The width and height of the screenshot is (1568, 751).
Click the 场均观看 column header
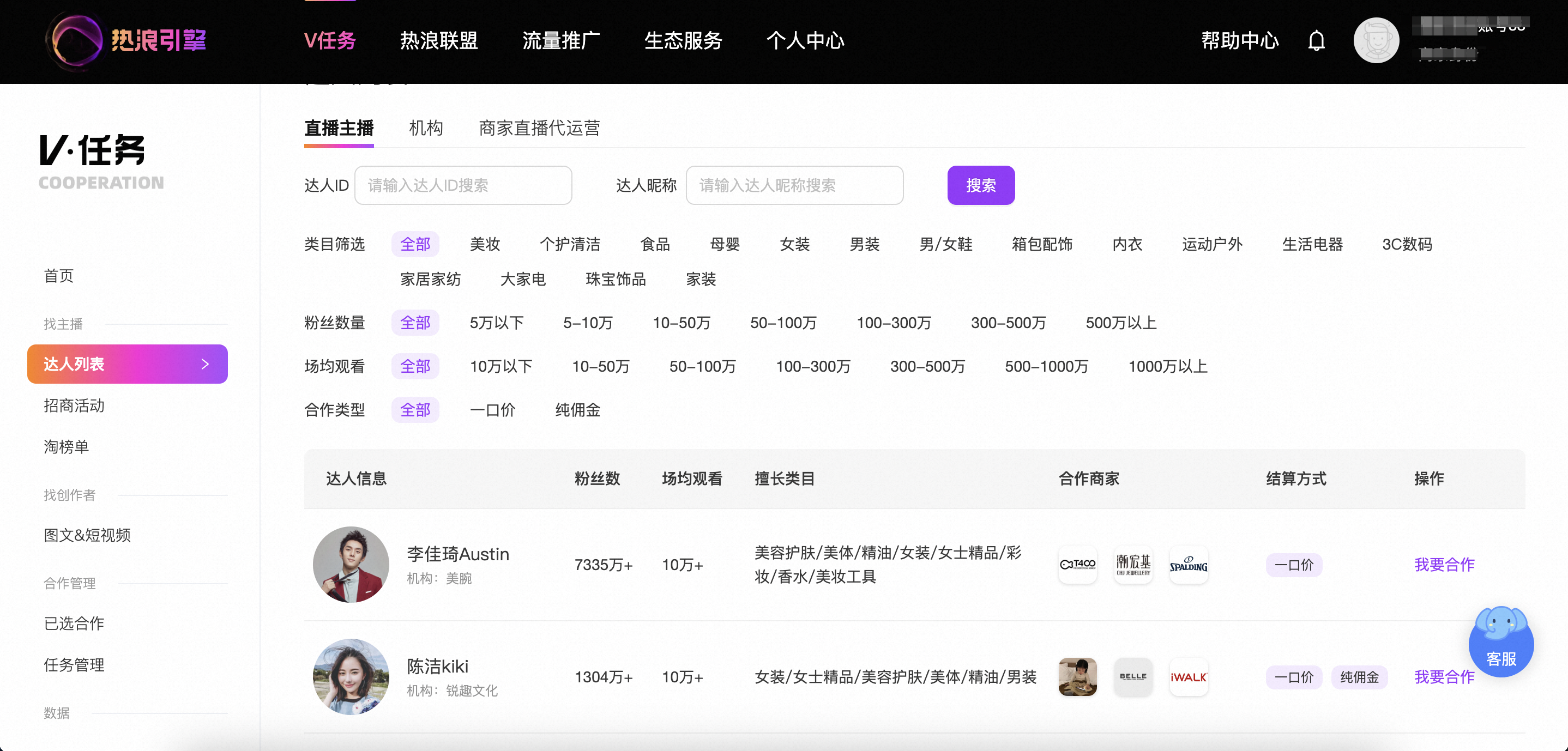(x=691, y=479)
